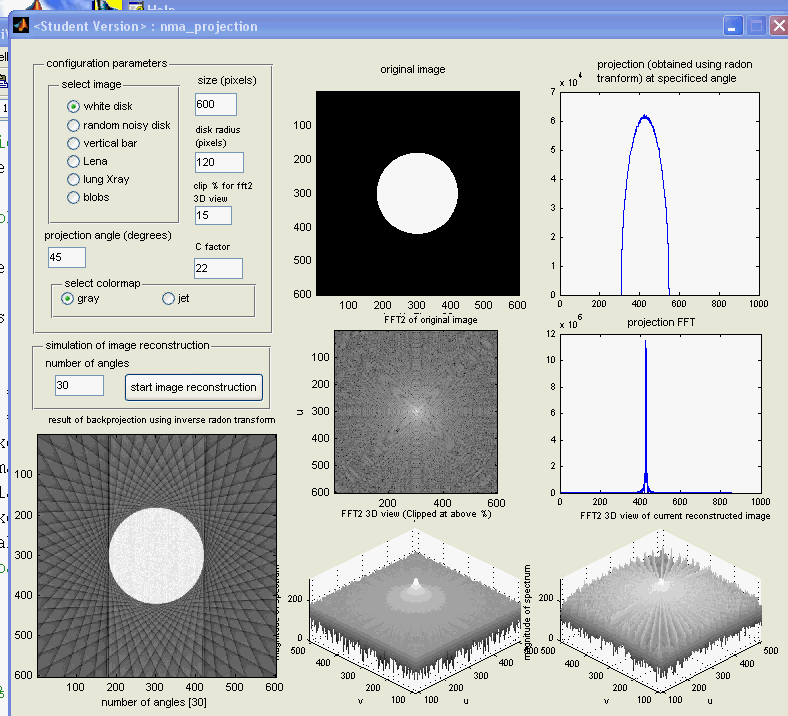788x716 pixels.
Task: Choose the vertical bar image option
Action: click(74, 143)
